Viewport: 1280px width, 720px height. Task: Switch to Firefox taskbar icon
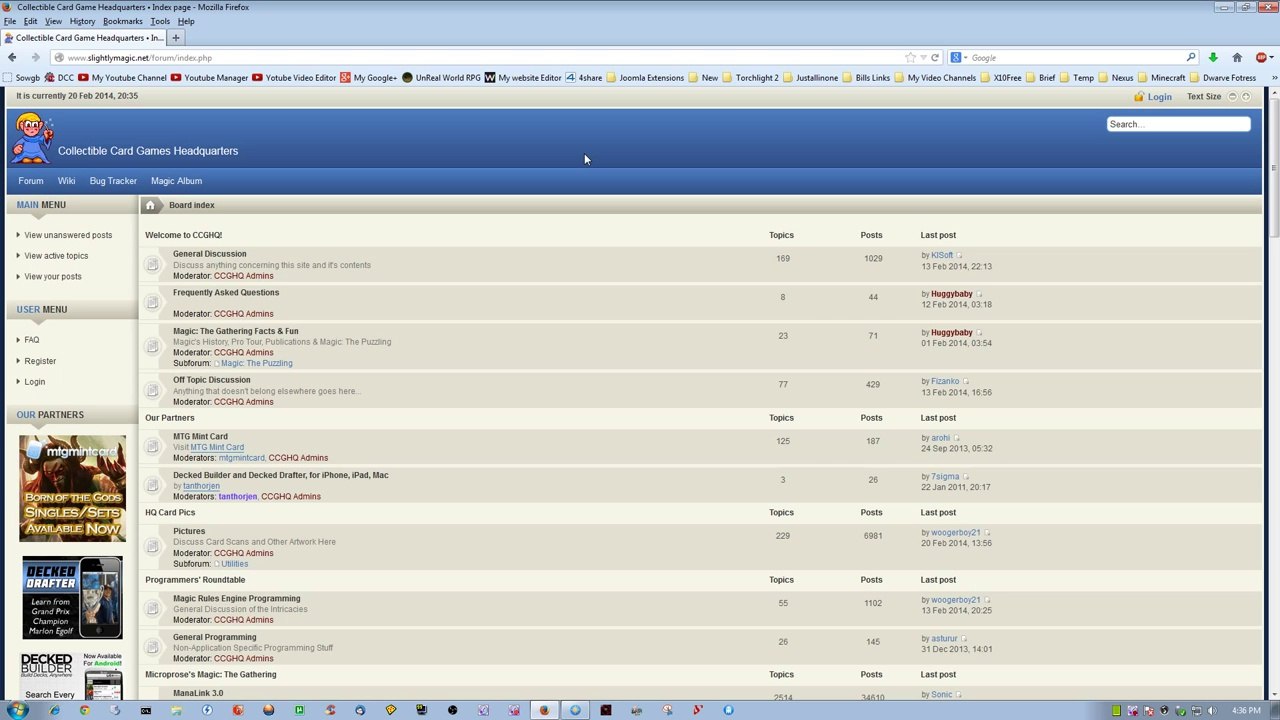(544, 710)
